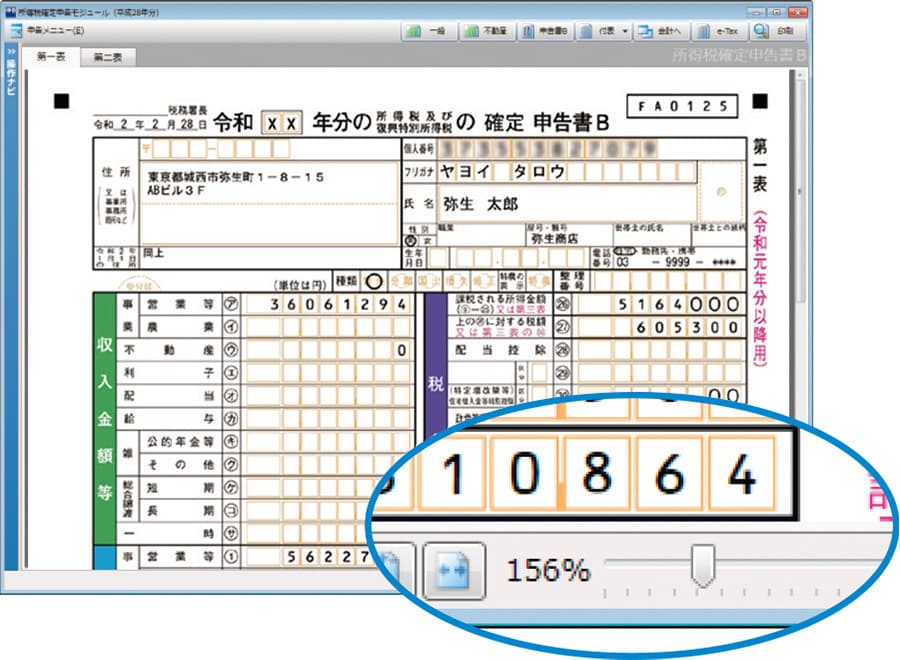Click the 一時 ㋚ income field
The width and height of the screenshot is (900, 660).
click(x=307, y=534)
